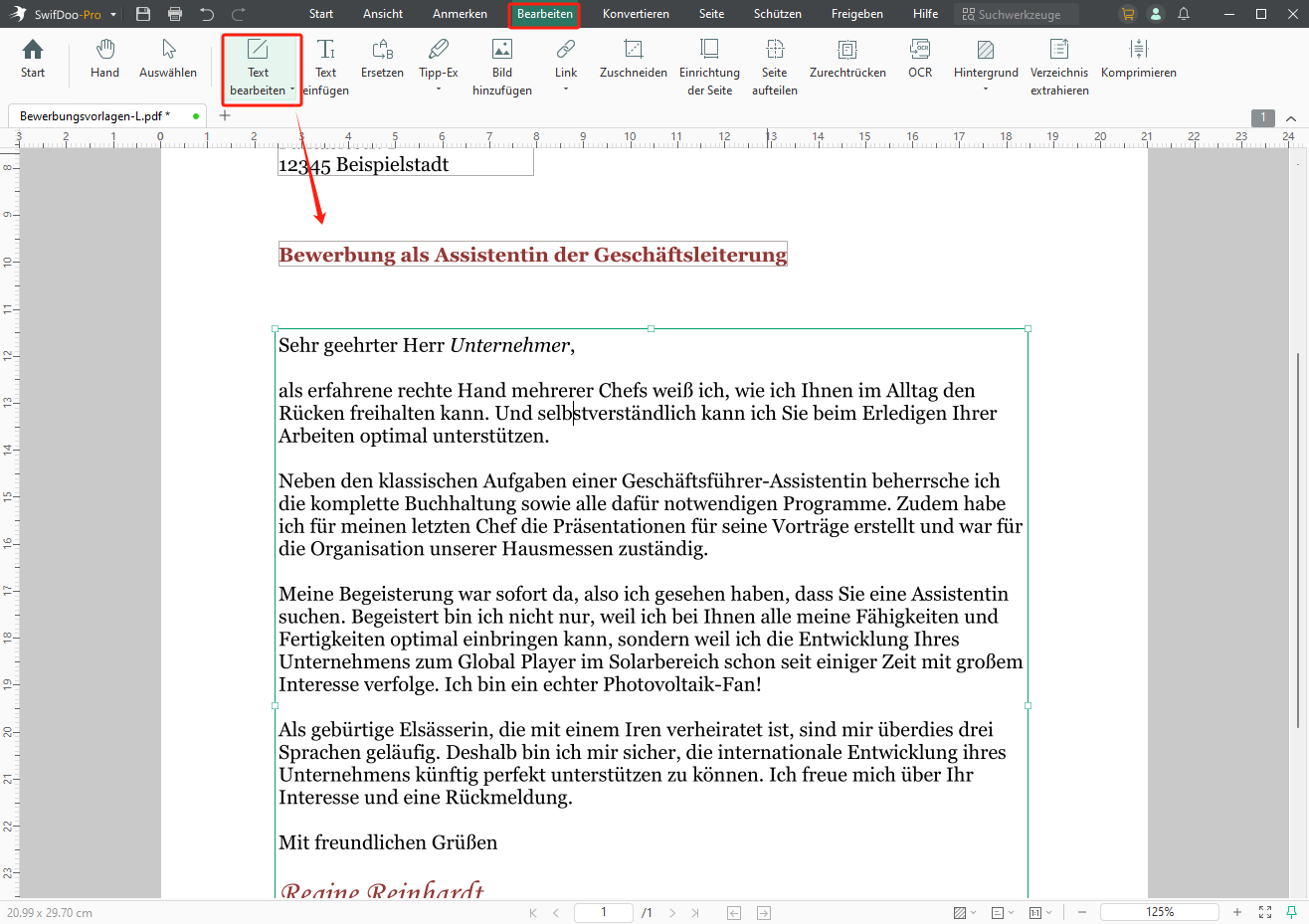Viewport: 1309px width, 924px height.
Task: Expand the Text bearbeiten dropdown arrow
Action: pos(292,91)
